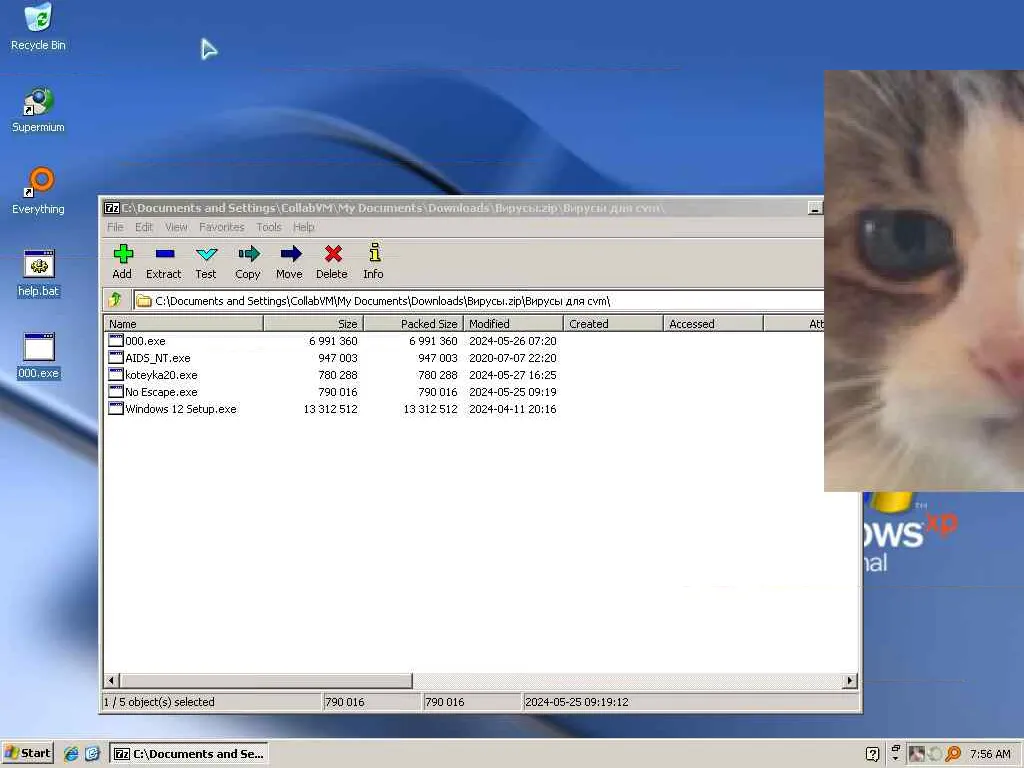Screen dimensions: 1024x768
Task: Click the Info toolbar icon
Action: coord(374,253)
